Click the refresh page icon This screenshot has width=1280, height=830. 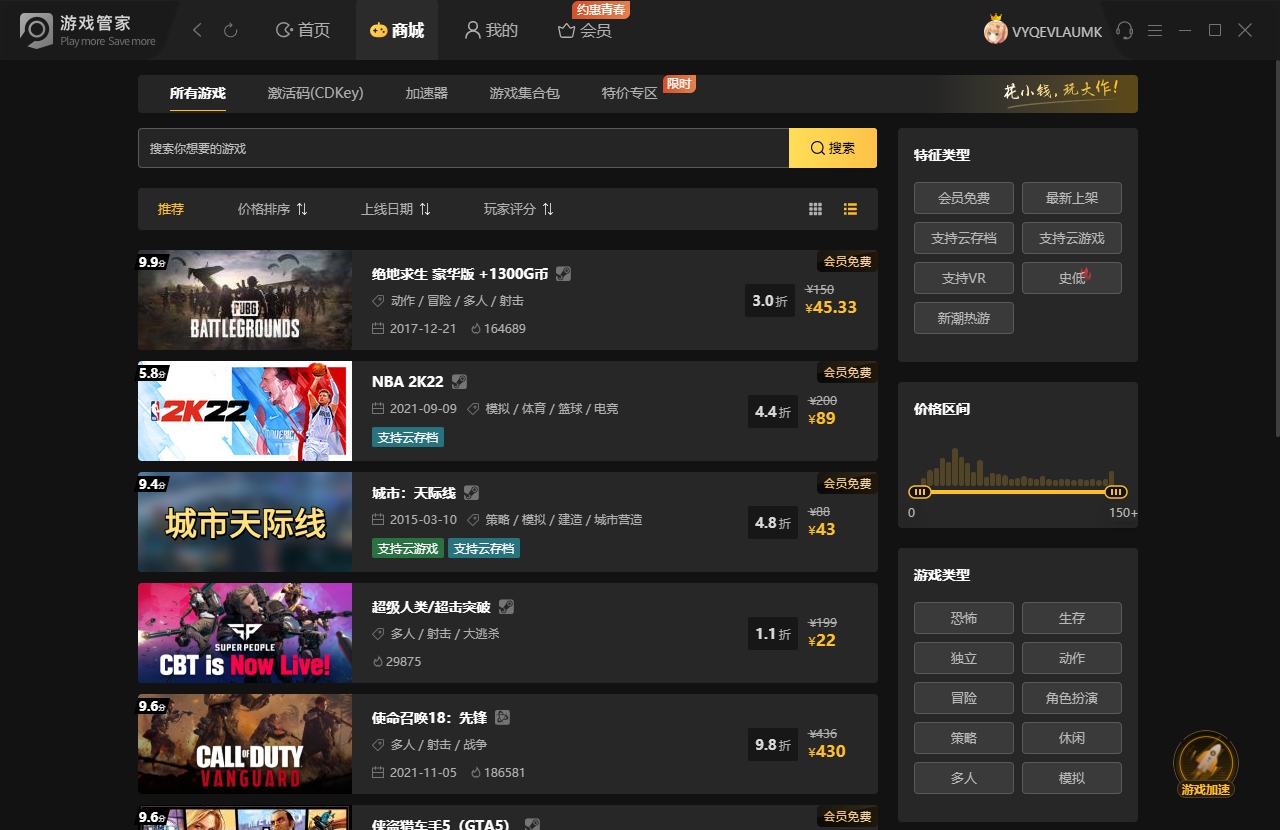pyautogui.click(x=230, y=31)
